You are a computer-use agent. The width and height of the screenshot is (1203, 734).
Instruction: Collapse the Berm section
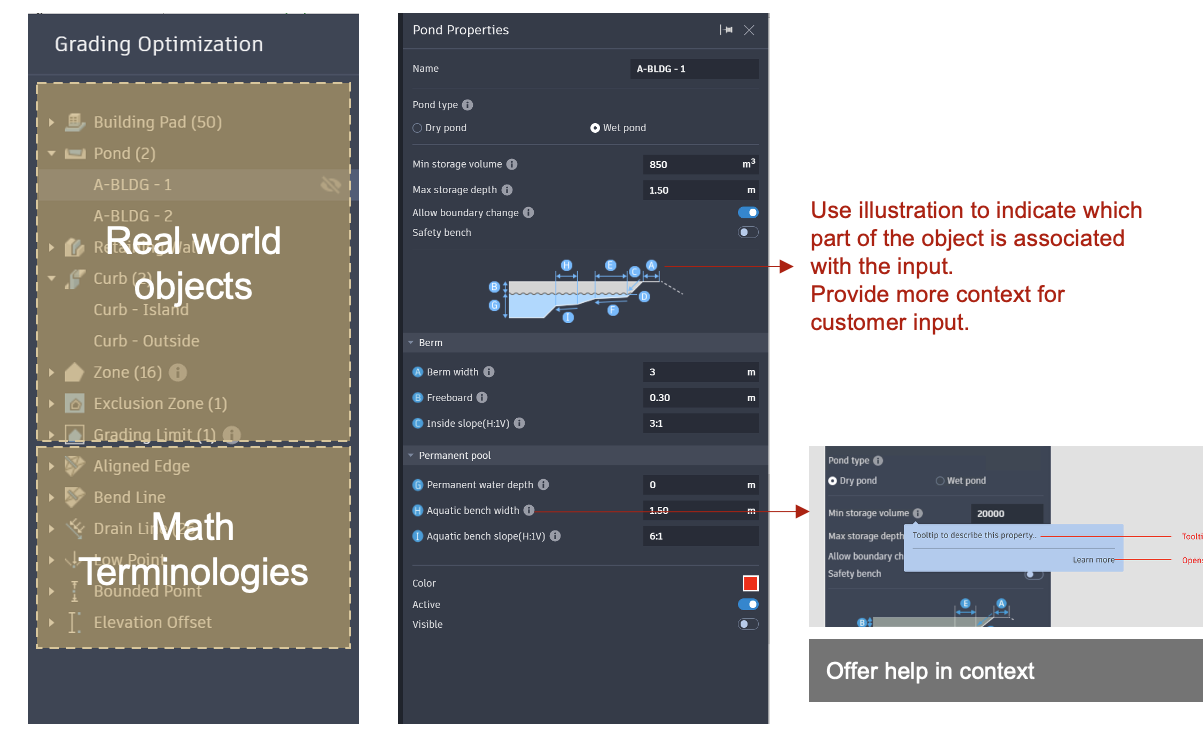410,343
